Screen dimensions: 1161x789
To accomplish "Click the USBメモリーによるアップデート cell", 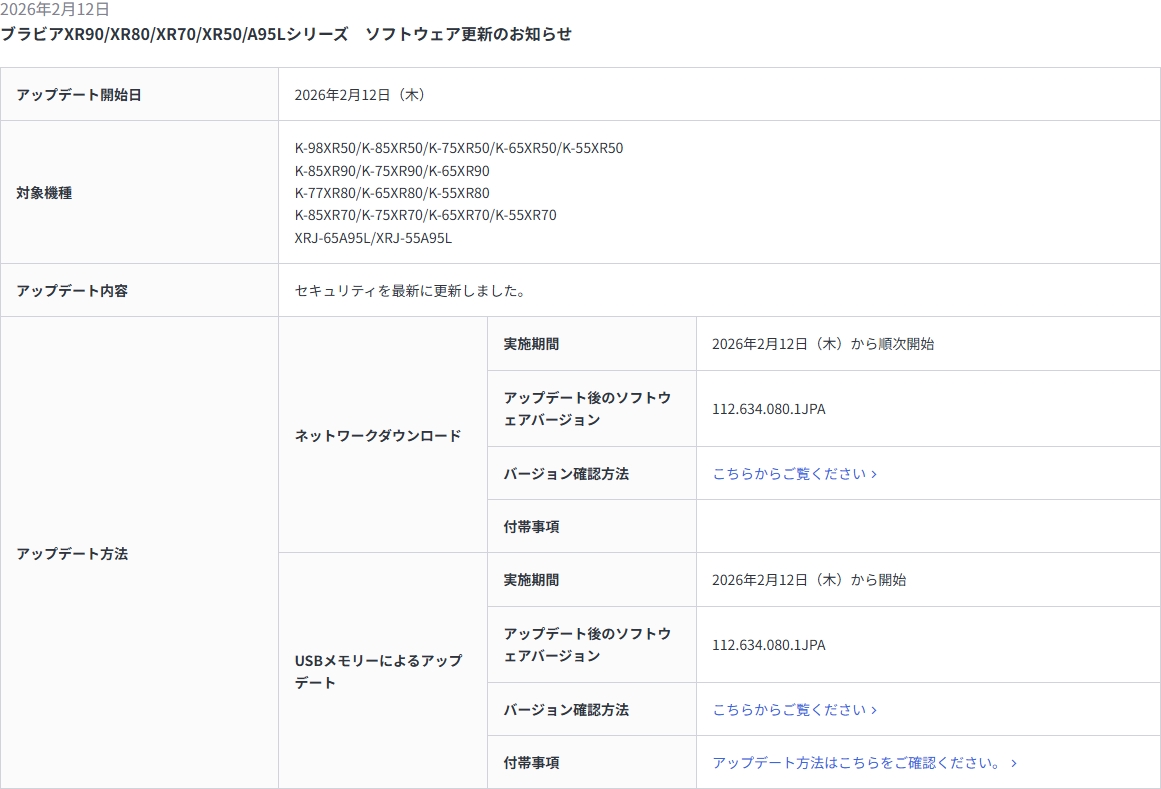I will tap(378, 671).
